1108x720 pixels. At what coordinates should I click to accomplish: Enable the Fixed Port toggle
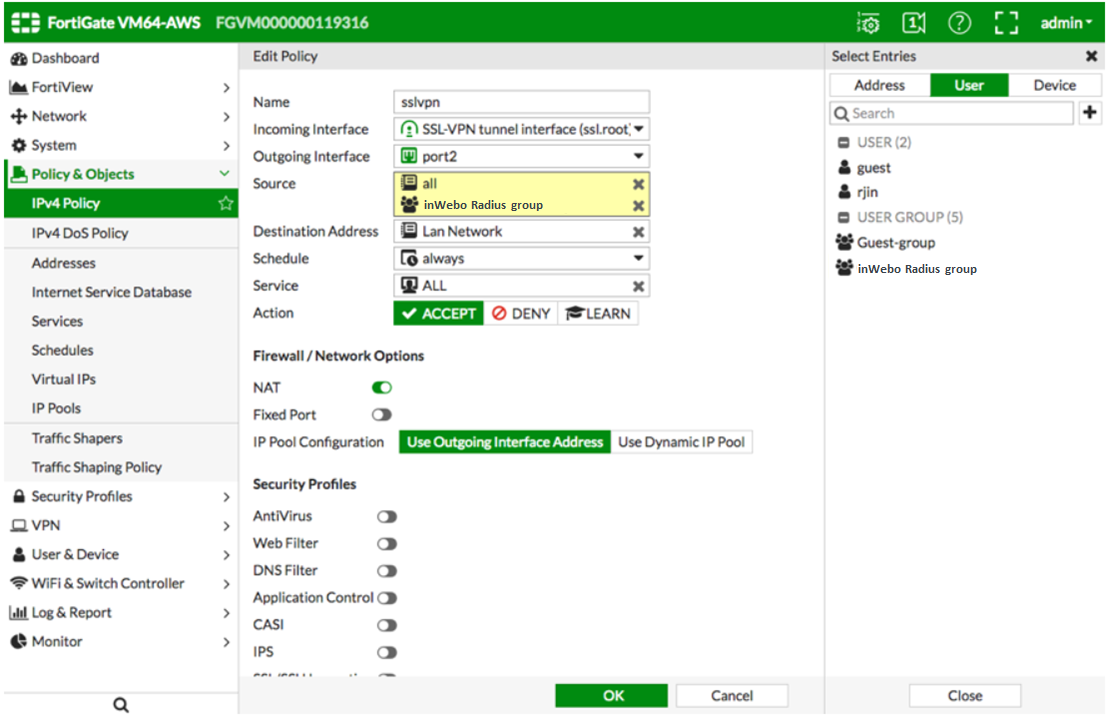pyautogui.click(x=382, y=415)
